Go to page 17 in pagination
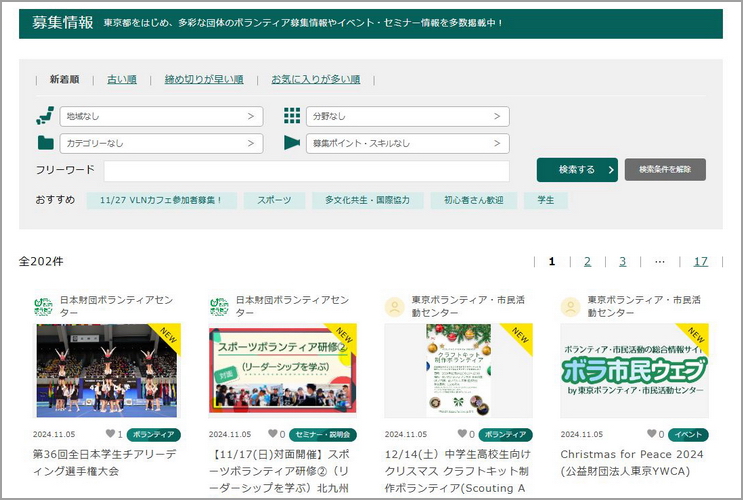 700,261
